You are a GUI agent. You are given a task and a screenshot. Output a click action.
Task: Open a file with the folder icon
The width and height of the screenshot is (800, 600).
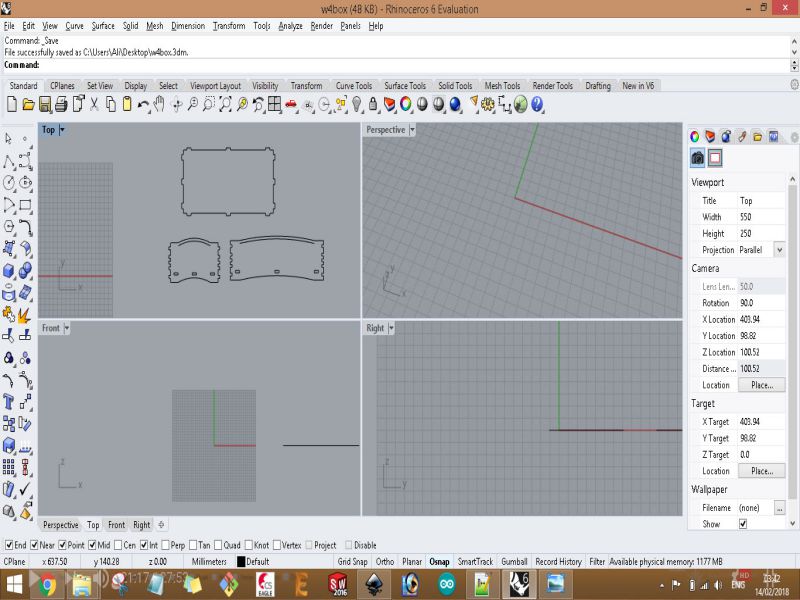coord(29,105)
